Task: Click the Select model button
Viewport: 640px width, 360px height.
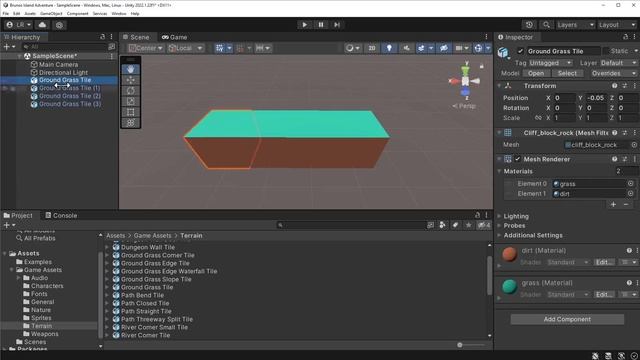Action: click(567, 73)
